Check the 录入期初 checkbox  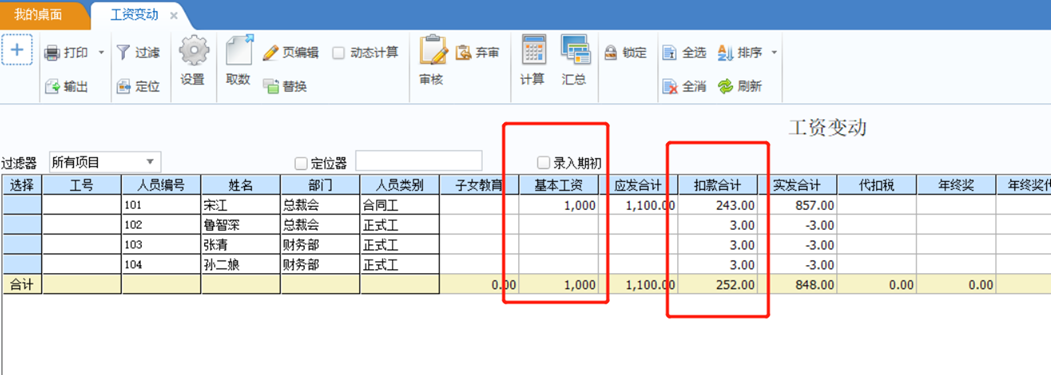[x=544, y=162]
